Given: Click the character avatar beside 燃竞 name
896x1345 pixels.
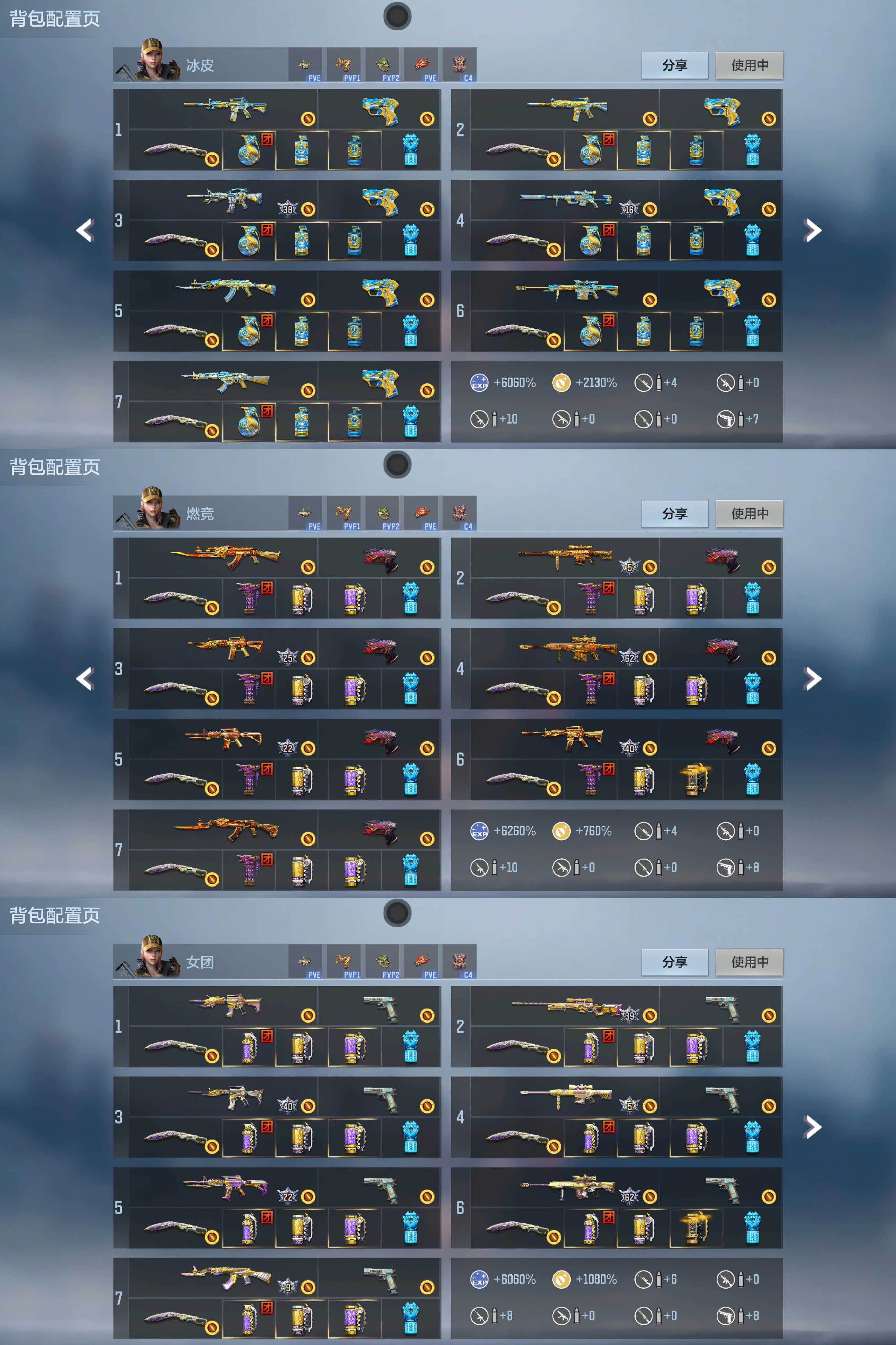Looking at the screenshot, I should click(152, 508).
